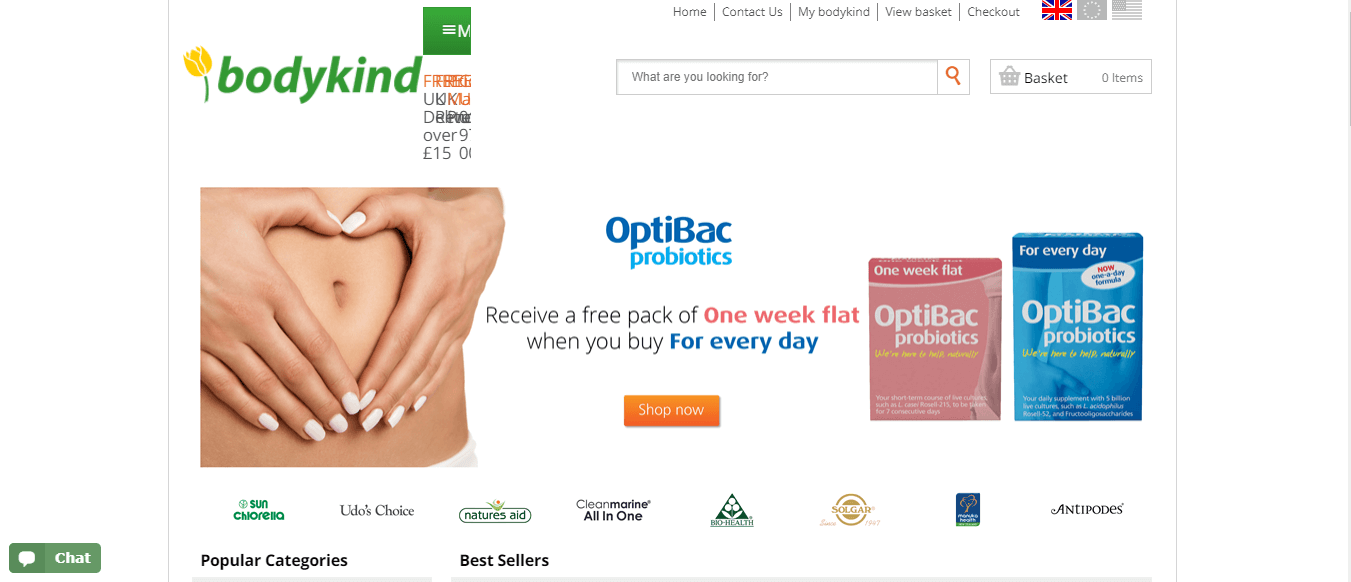Viewport: 1351px width, 582px height.
Task: Open My bodykind account link
Action: click(834, 12)
